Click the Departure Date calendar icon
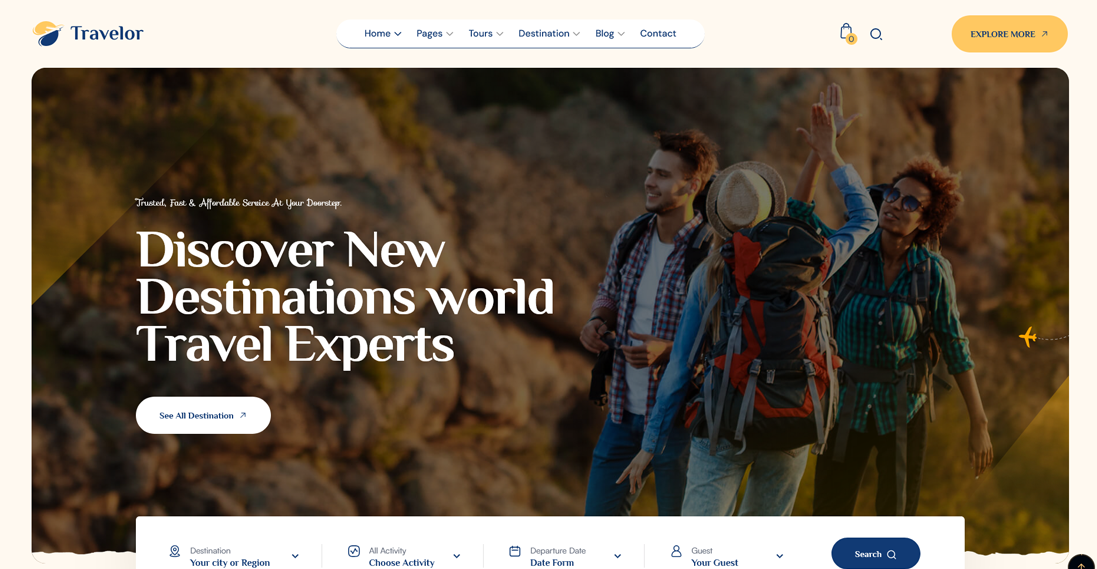1097x569 pixels. click(515, 552)
